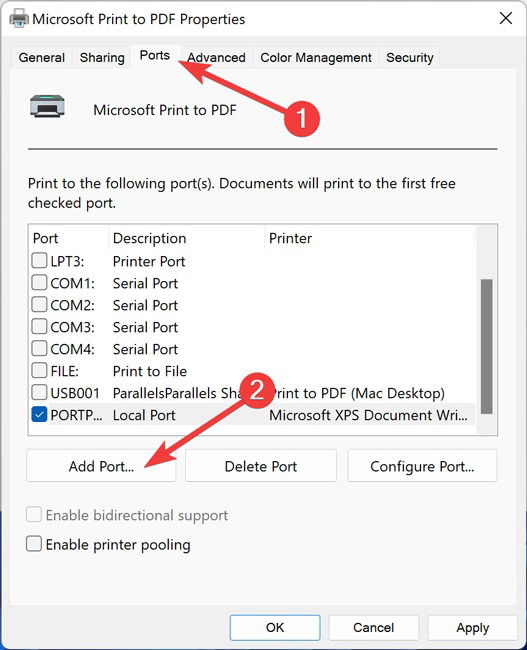Click the port list vertical scrollbar thumb
The height and width of the screenshot is (650, 527).
pos(486,347)
